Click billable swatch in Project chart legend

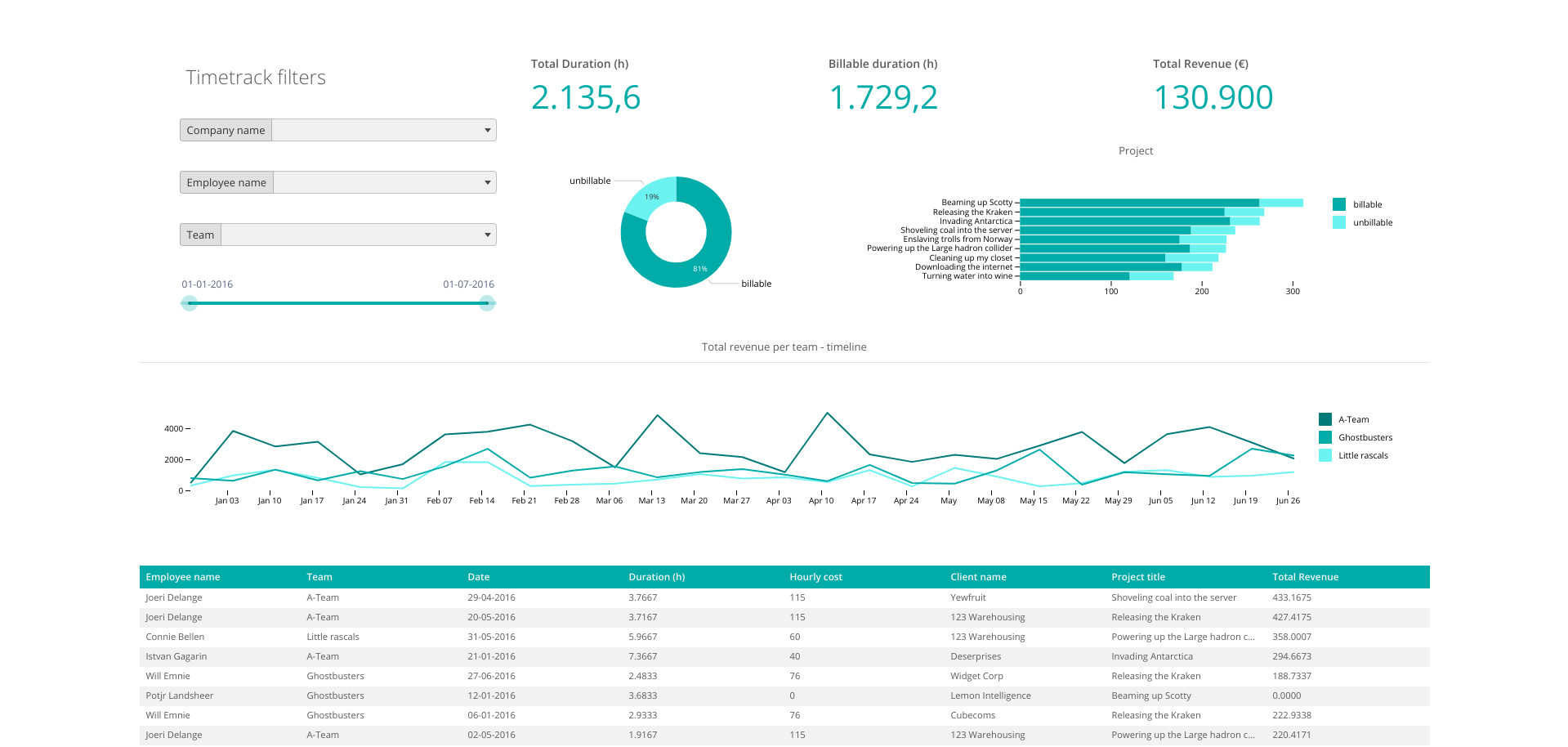click(1339, 204)
